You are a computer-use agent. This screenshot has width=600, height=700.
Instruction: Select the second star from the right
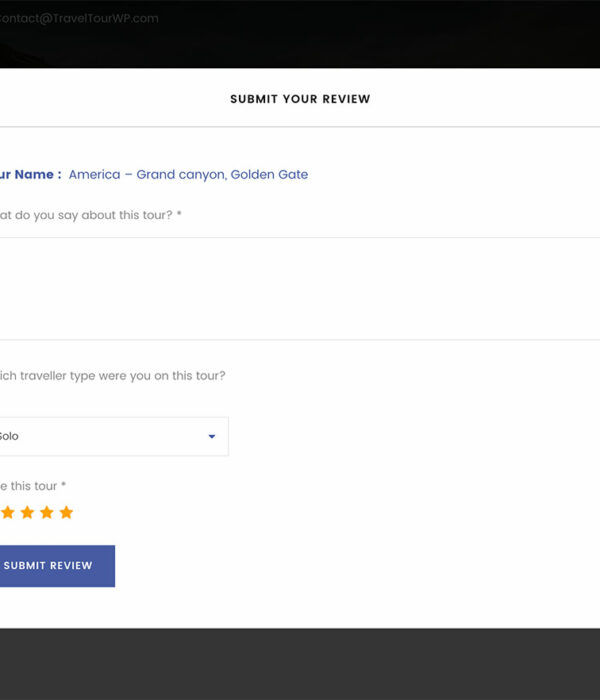click(x=46, y=513)
